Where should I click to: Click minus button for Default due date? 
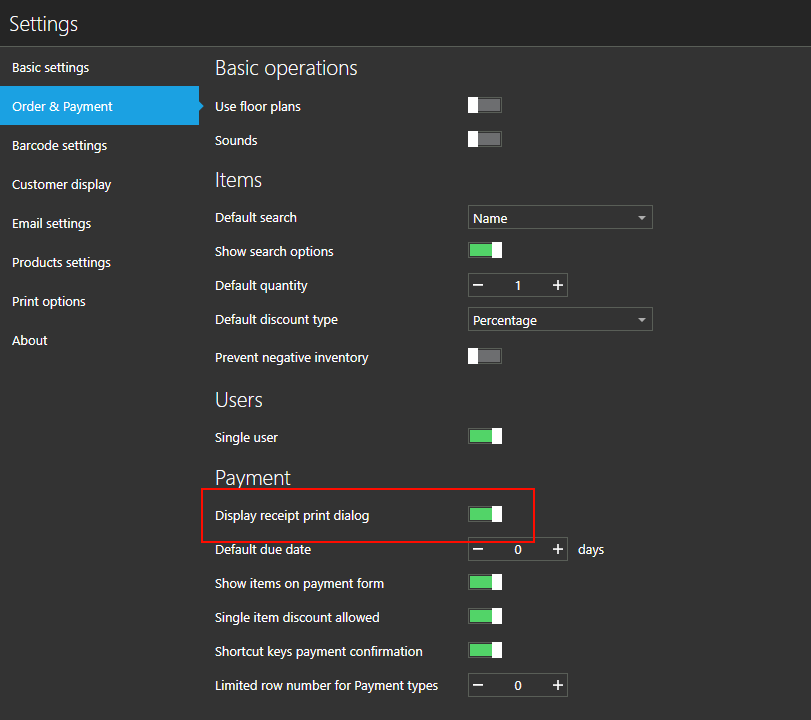(479, 549)
